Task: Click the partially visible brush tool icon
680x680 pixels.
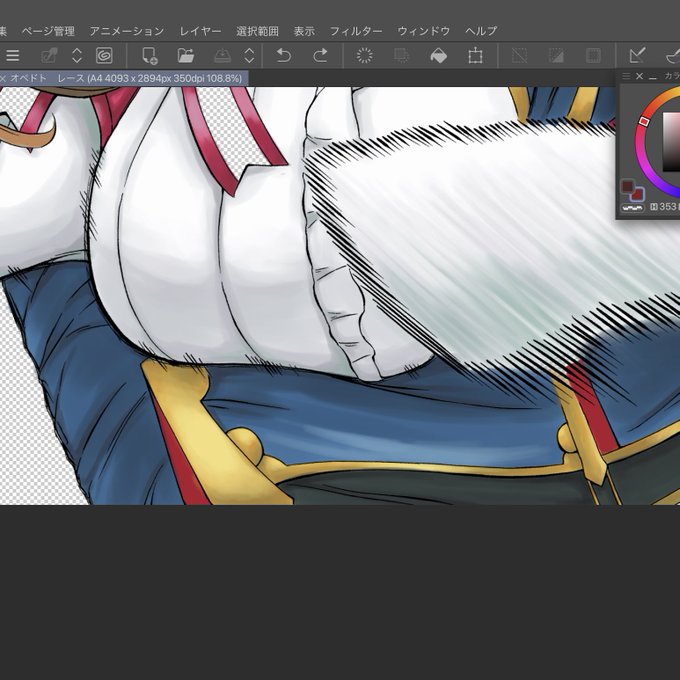Action: point(673,56)
